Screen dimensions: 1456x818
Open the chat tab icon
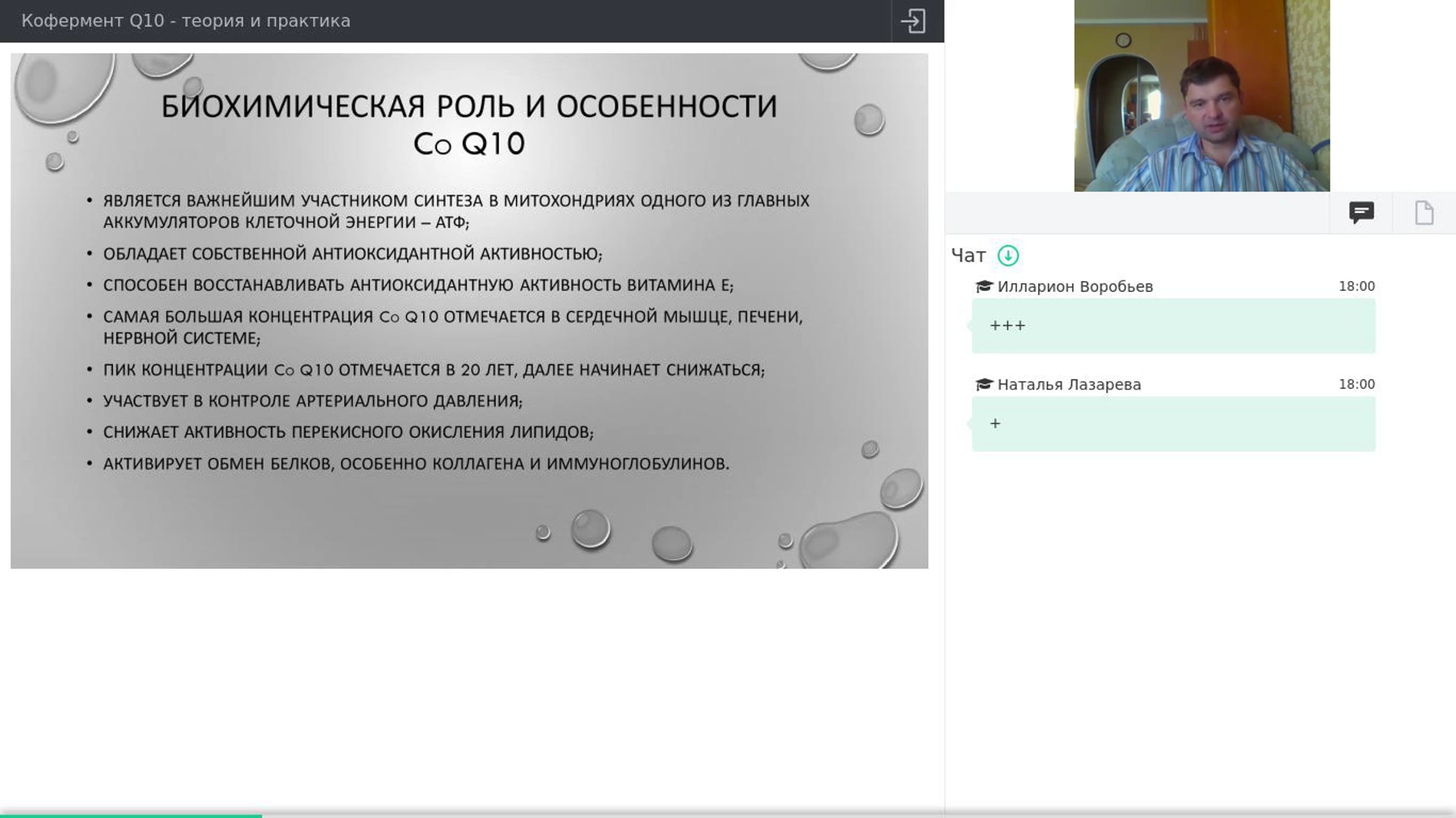pos(1361,213)
